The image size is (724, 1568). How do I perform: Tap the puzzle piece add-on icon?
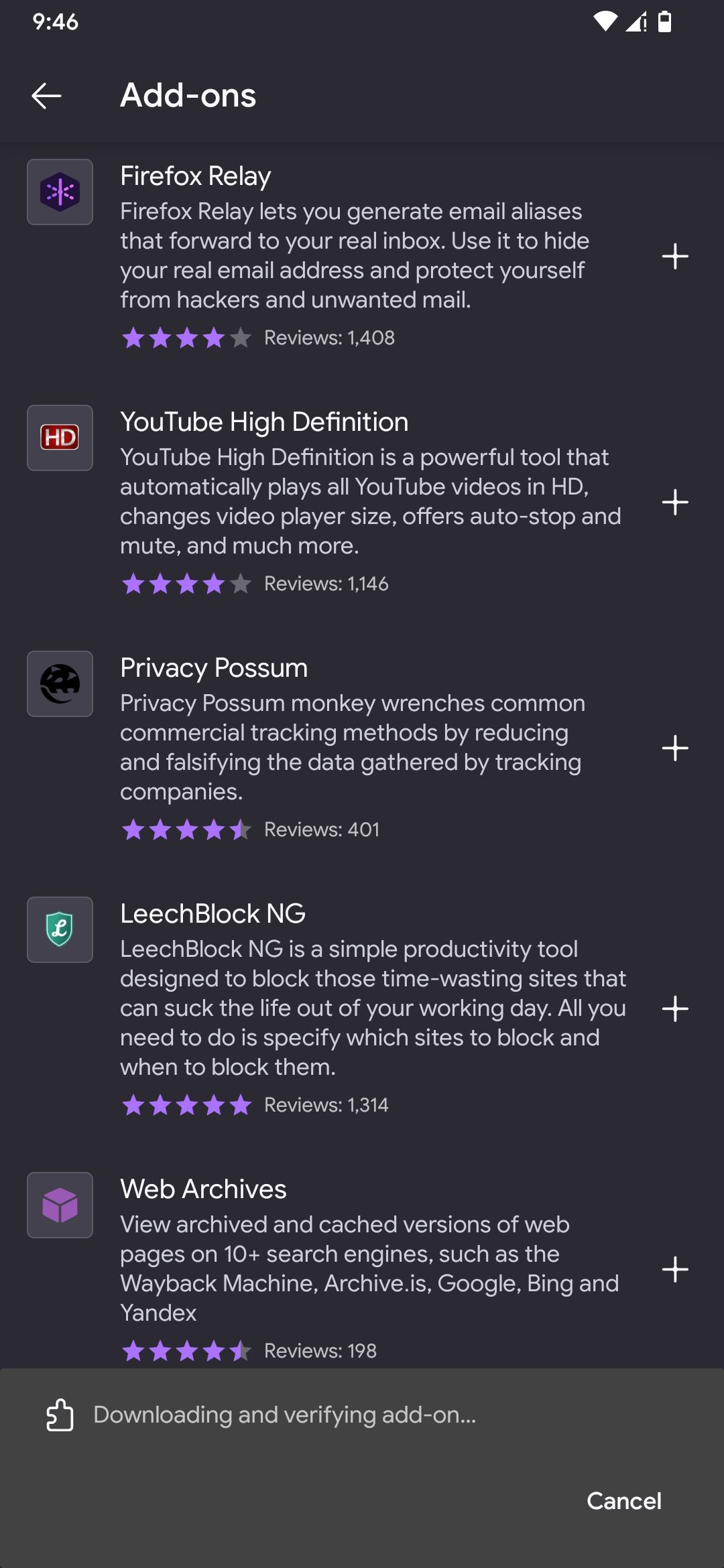pyautogui.click(x=60, y=1415)
